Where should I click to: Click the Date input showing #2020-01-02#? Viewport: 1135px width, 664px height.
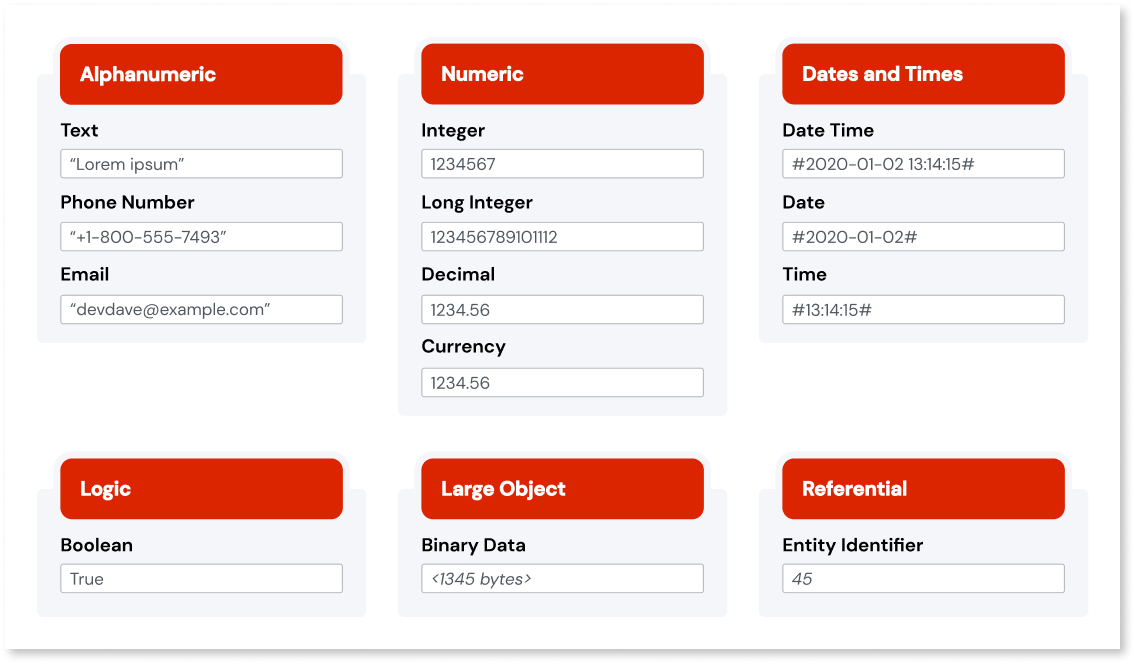(922, 236)
